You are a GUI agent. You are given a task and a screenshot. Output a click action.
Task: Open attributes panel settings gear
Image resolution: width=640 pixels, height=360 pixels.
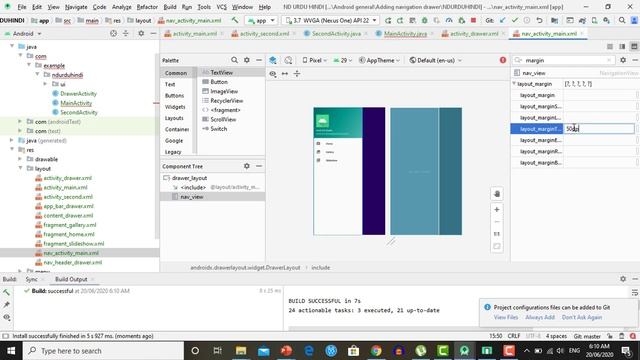coord(623,60)
